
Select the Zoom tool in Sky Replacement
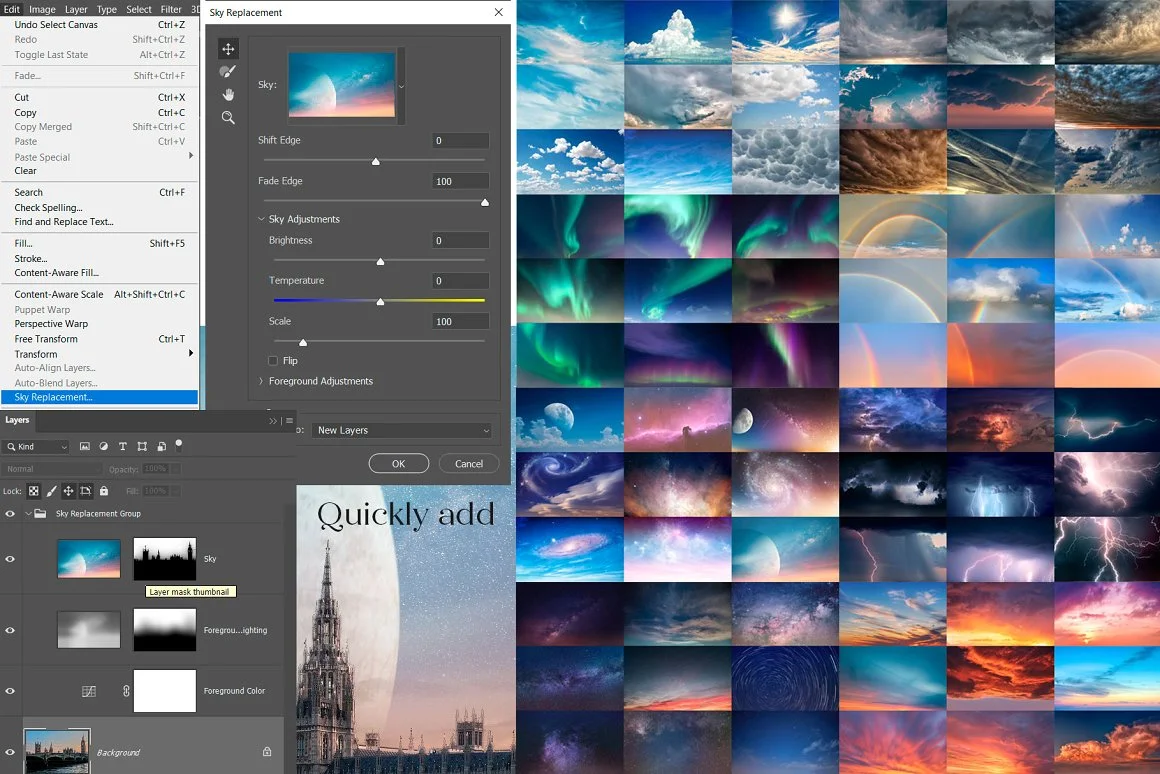coord(228,118)
